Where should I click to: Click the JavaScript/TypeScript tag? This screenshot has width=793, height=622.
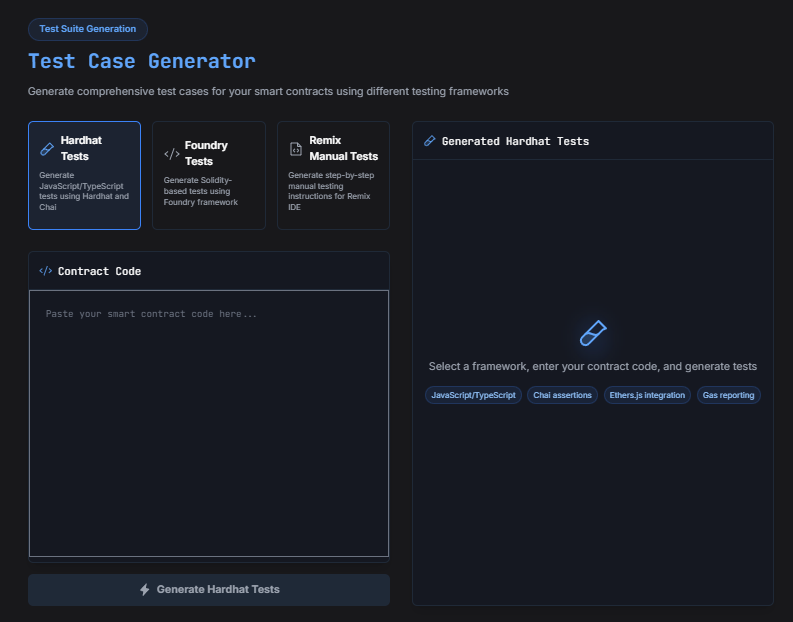tap(473, 395)
